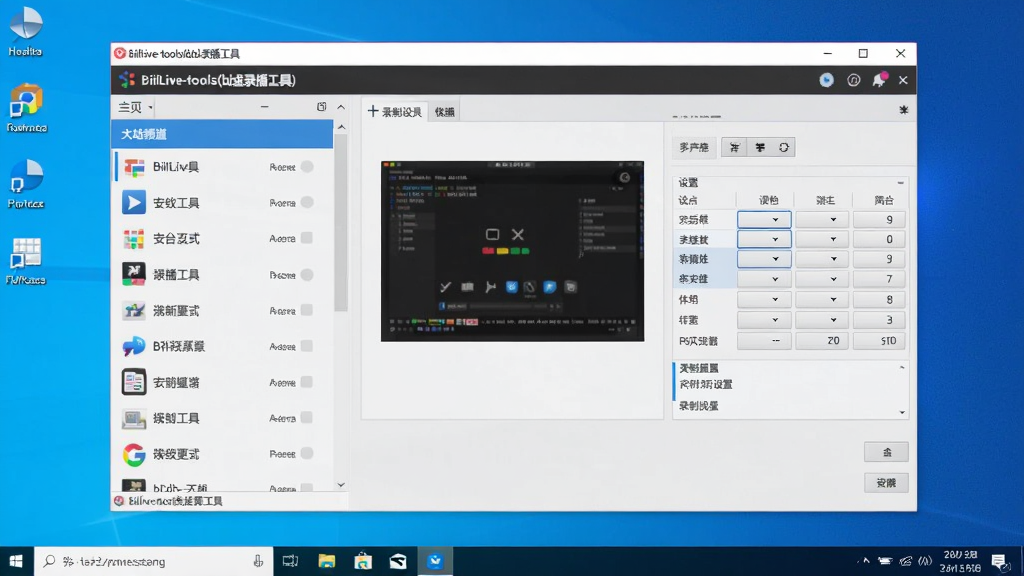Open the dropdown at top-left of tool list panel
Screen dimensions: 1024x576
click(x=135, y=107)
